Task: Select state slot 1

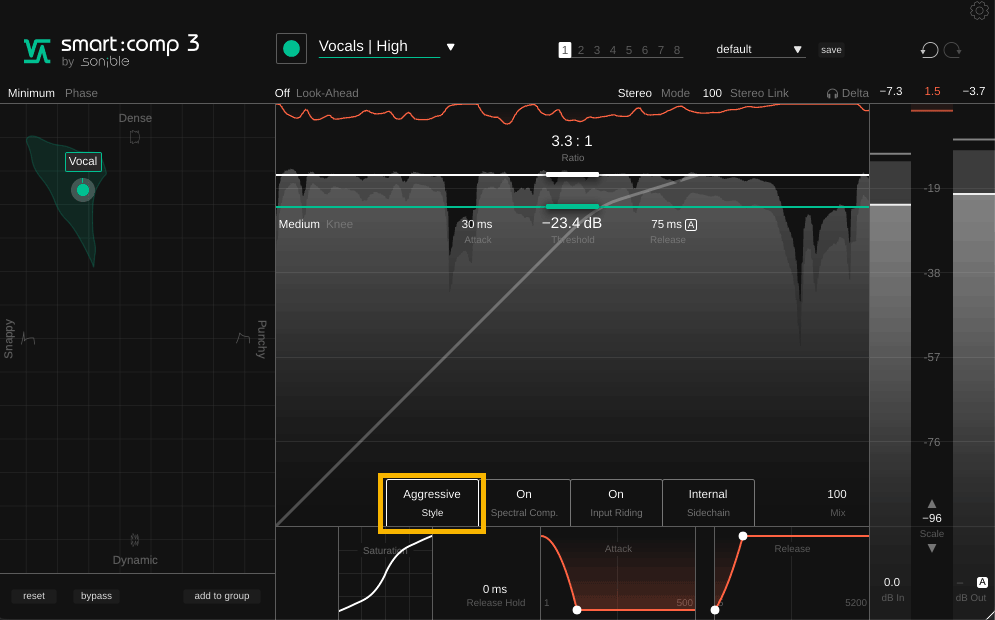Action: pos(565,50)
